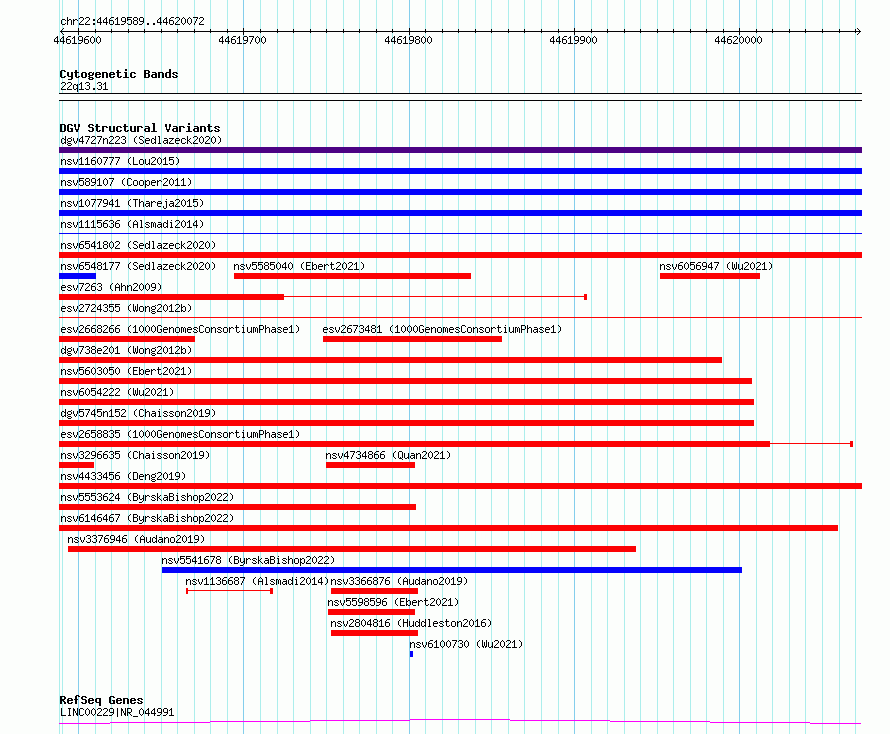This screenshot has width=890, height=734.
Task: Click nsv6054222 (Wu2021) label
Action: coord(117,392)
